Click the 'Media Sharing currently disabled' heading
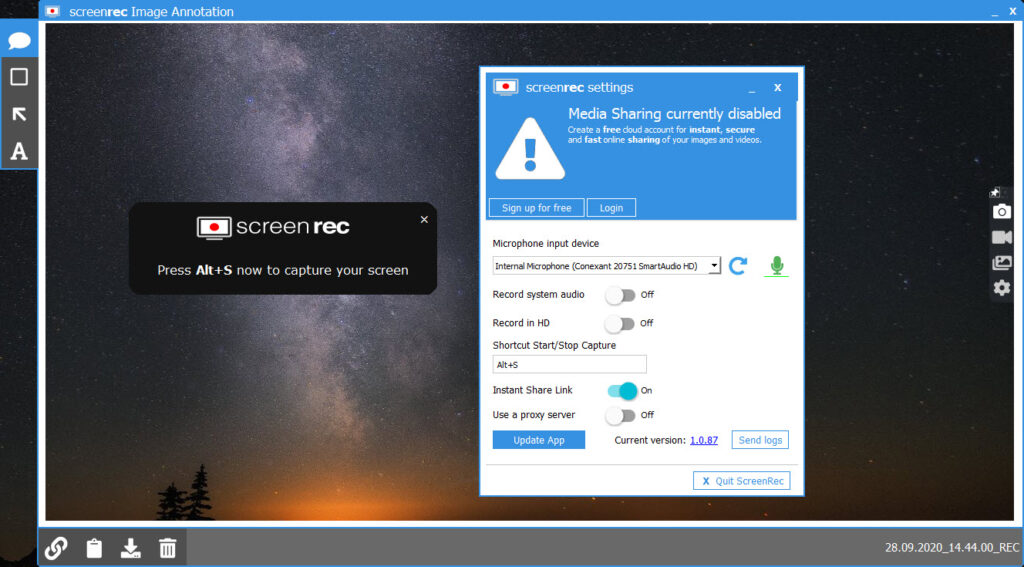 tap(675, 113)
